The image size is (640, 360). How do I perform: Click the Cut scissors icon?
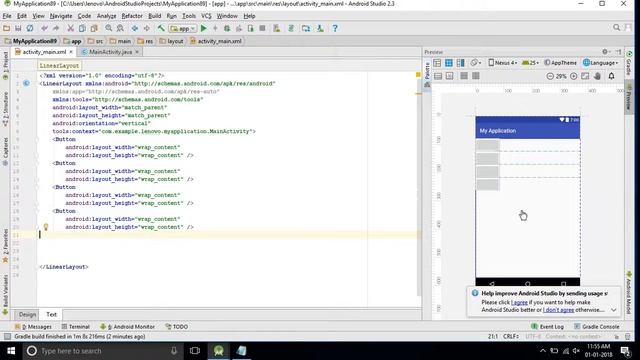[70, 28]
